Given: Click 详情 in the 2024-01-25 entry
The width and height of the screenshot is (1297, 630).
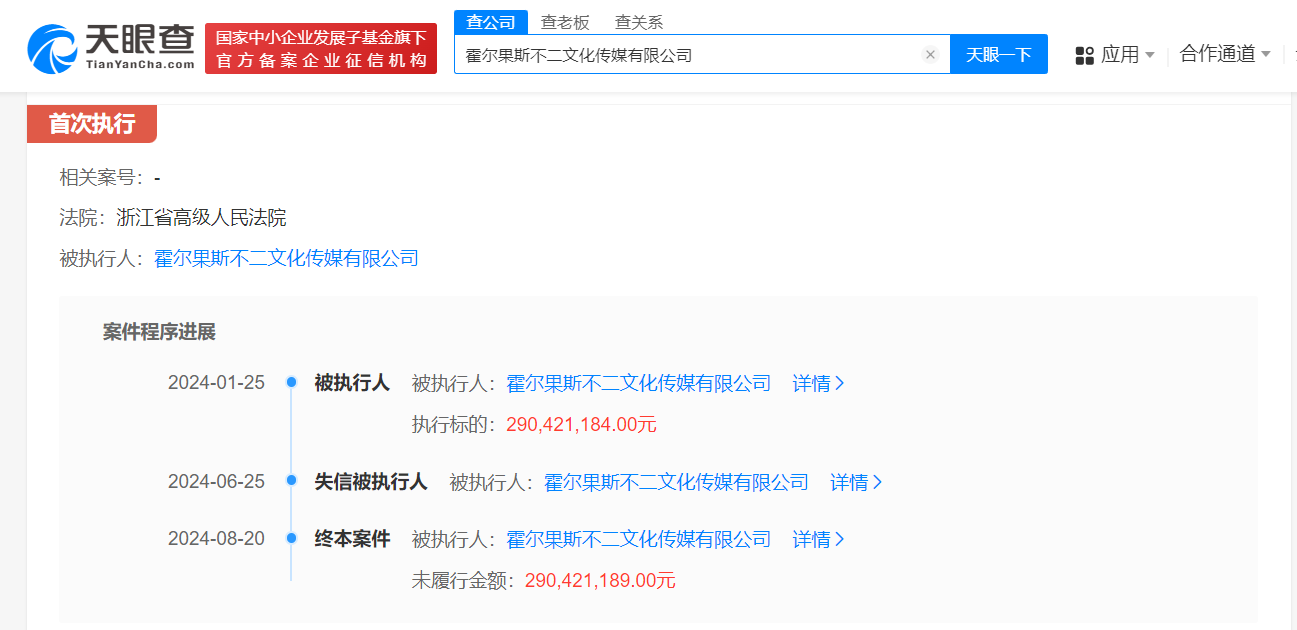Looking at the screenshot, I should pyautogui.click(x=811, y=383).
